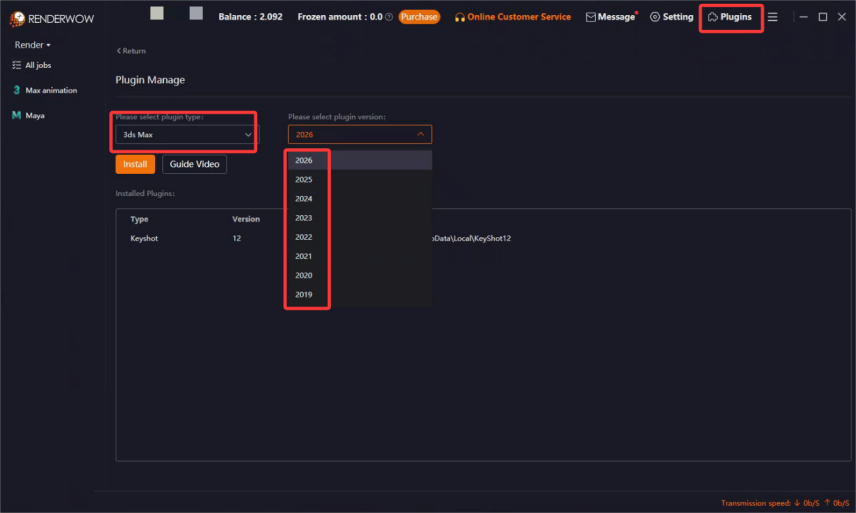Viewport: 856px width, 513px height.
Task: Select version 2025 from list
Action: coord(360,179)
